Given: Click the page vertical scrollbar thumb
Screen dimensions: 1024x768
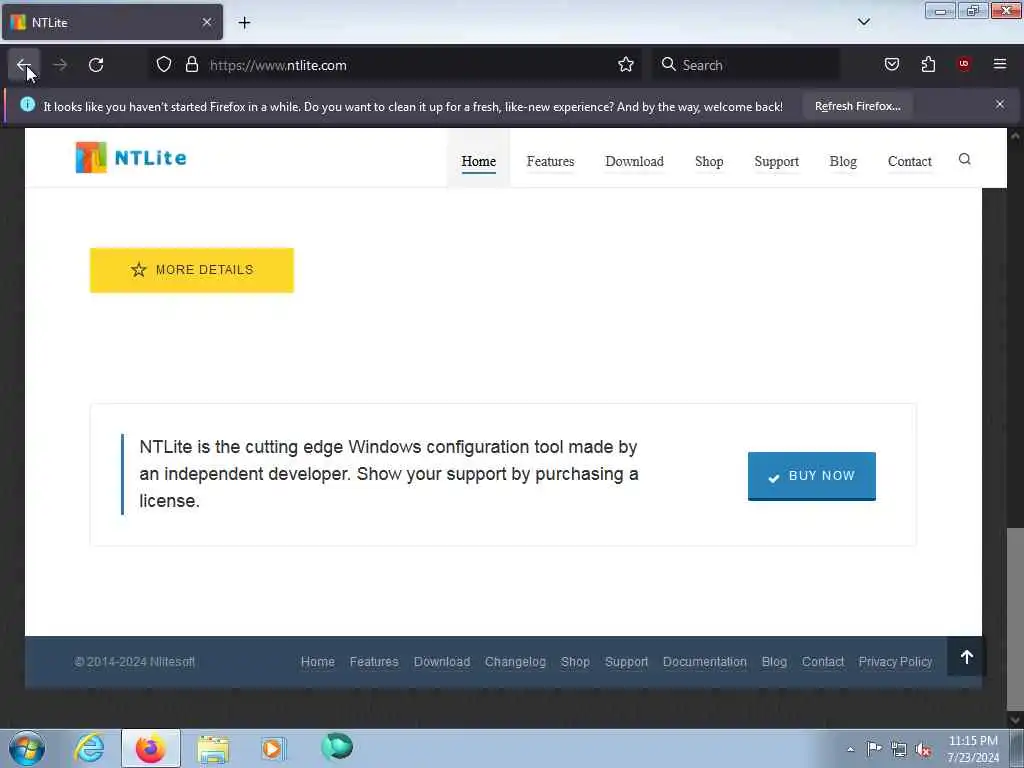Looking at the screenshot, I should pos(1015,618).
